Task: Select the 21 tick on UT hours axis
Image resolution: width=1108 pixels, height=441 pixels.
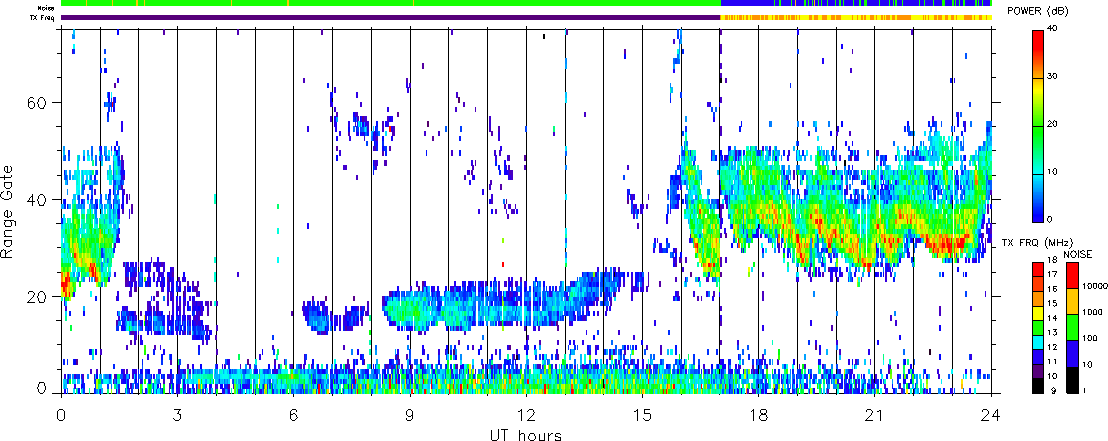Action: (x=875, y=414)
